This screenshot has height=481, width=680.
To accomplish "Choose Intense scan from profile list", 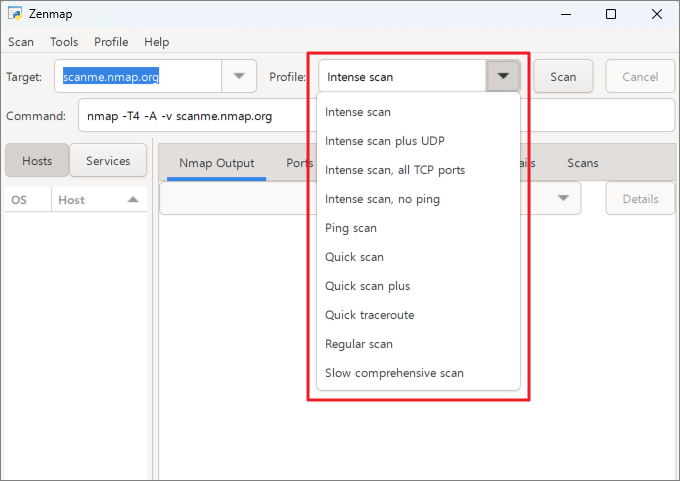I will tap(418, 112).
